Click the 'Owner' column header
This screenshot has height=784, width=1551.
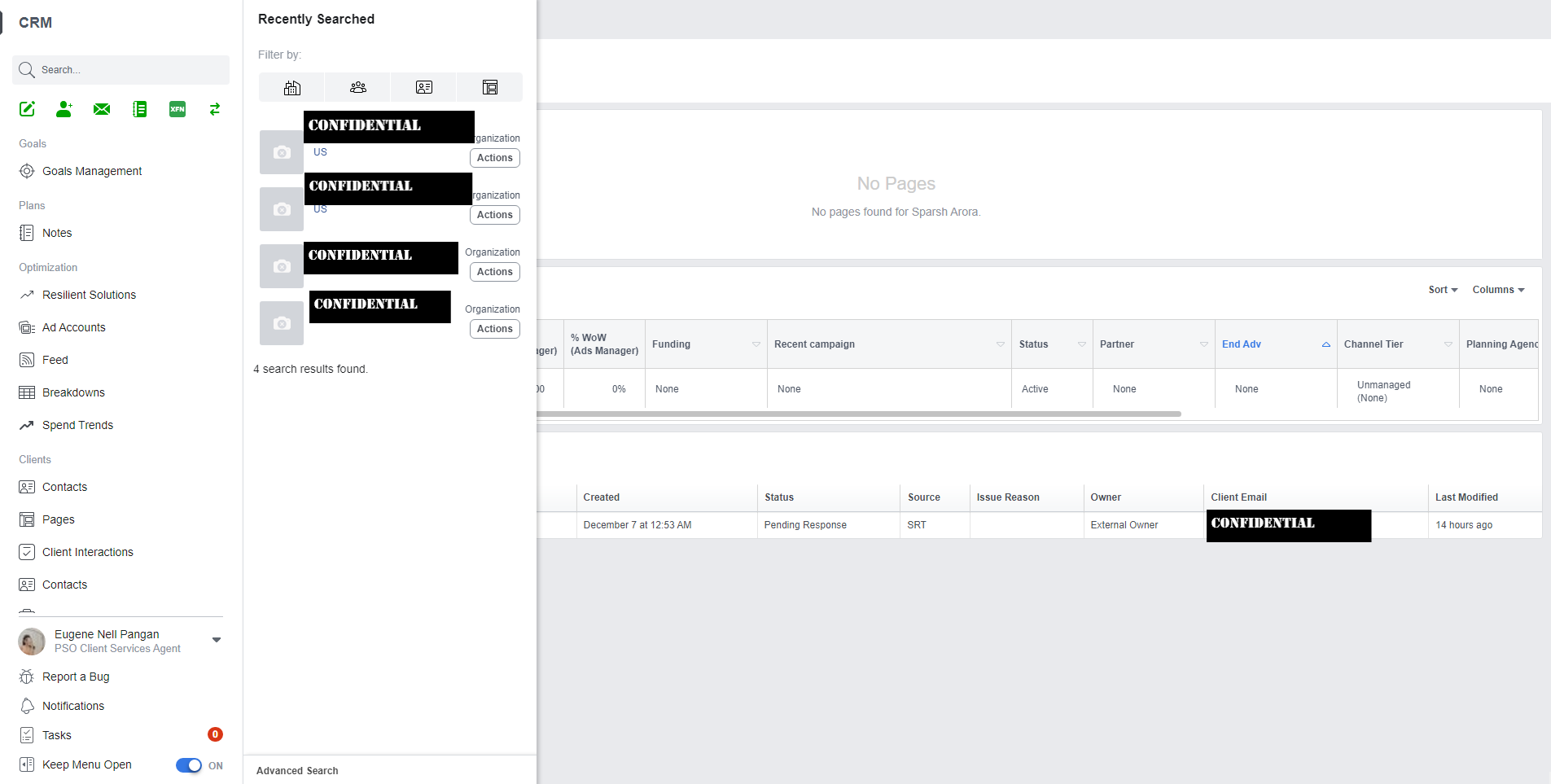point(1106,497)
